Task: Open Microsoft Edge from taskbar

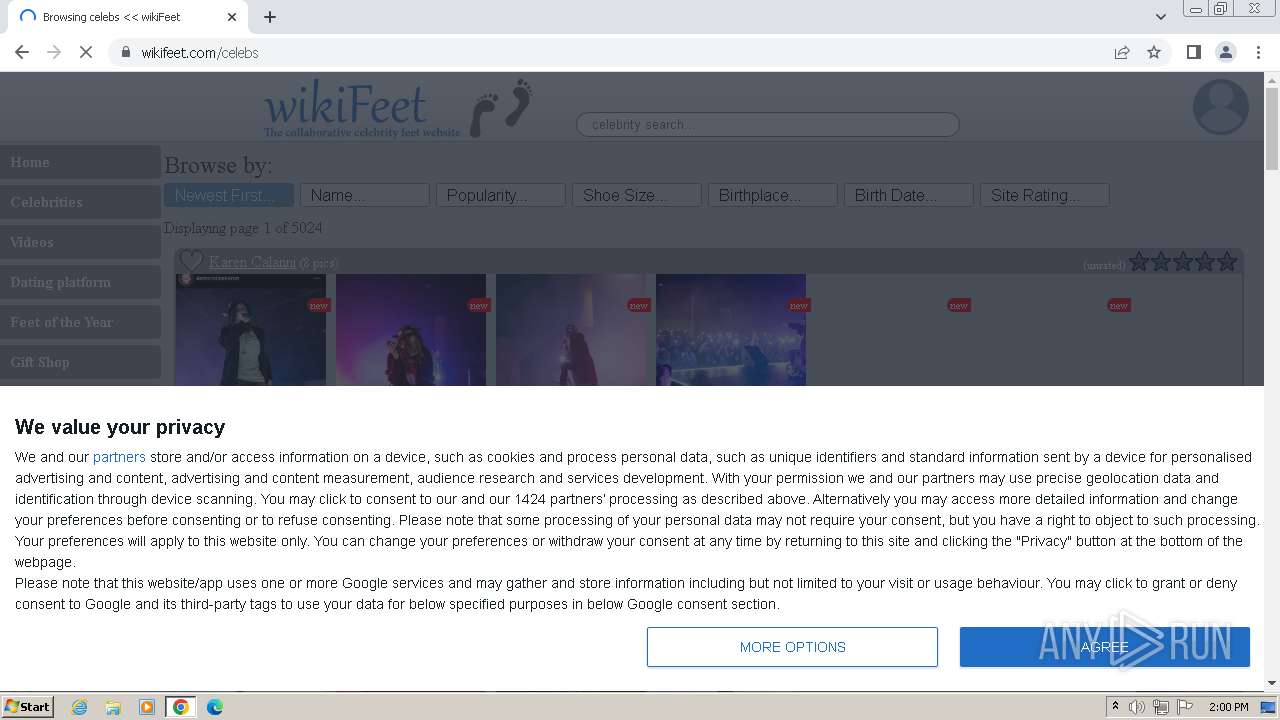Action: 215,707
